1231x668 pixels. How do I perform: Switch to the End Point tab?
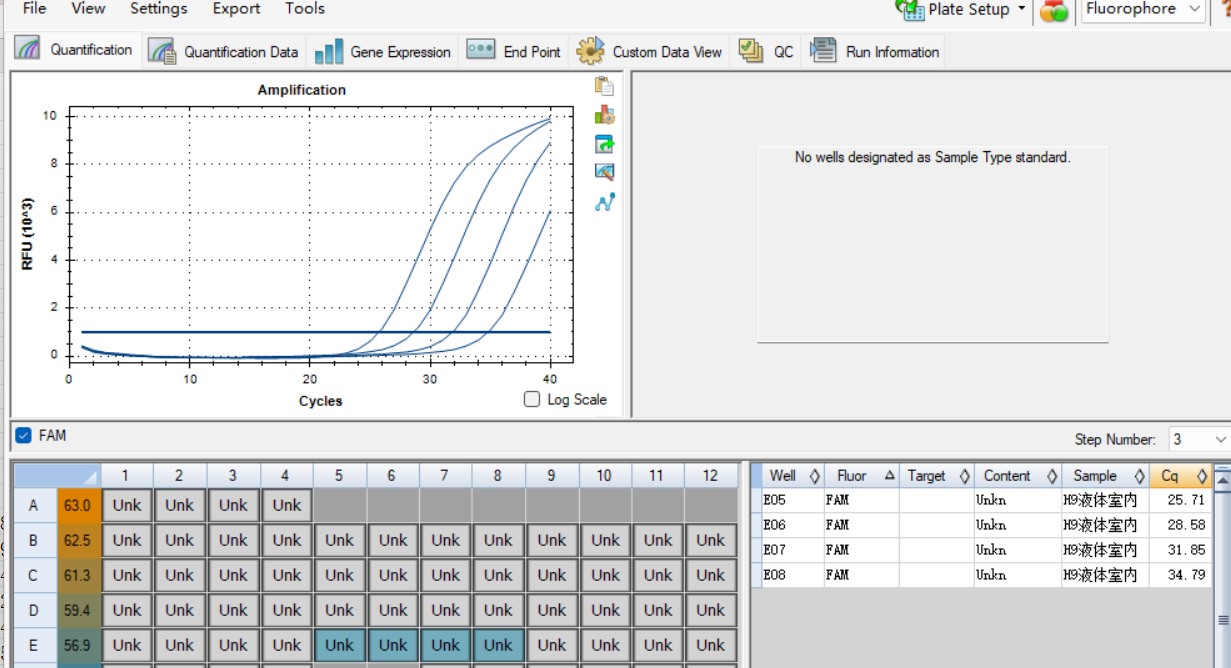(x=514, y=51)
